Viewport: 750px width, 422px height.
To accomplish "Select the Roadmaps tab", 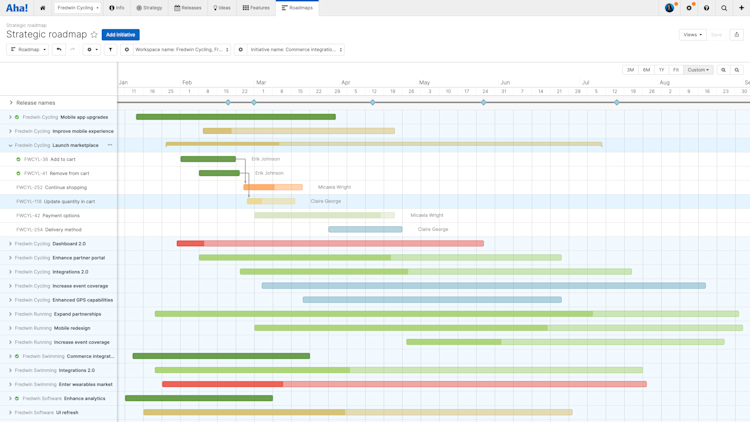I will click(297, 8).
